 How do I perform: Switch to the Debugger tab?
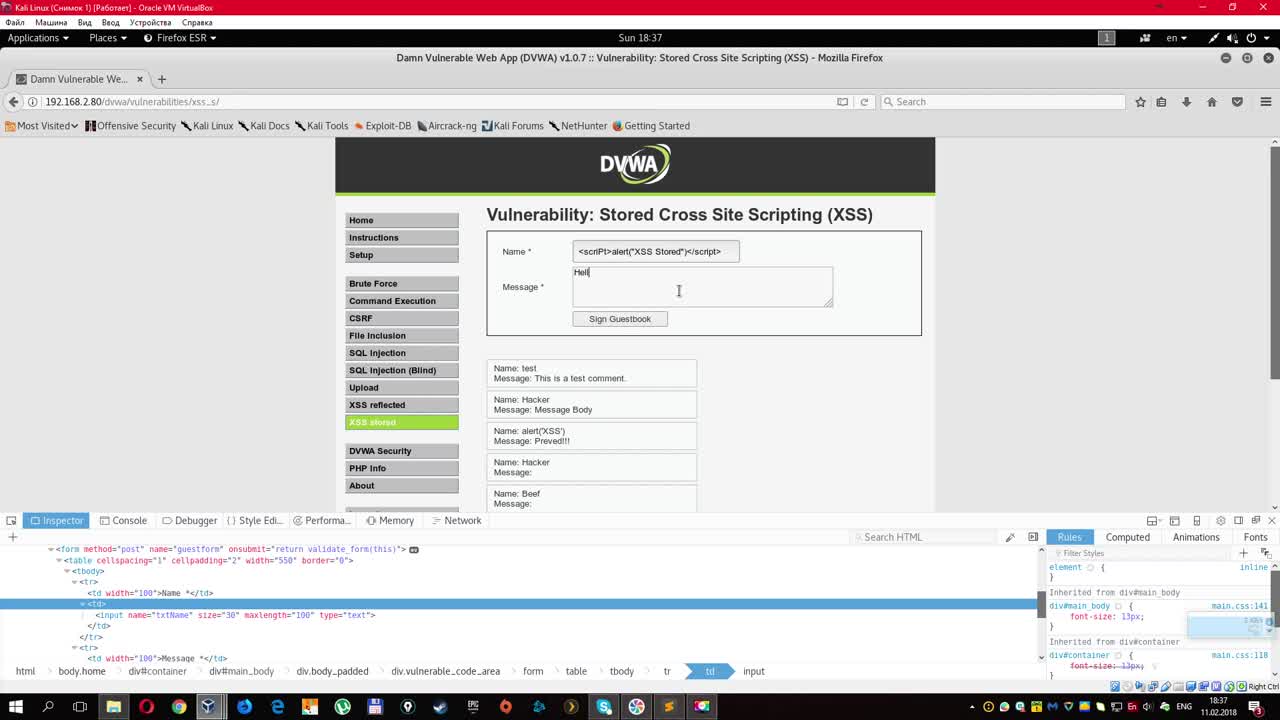[x=189, y=521]
